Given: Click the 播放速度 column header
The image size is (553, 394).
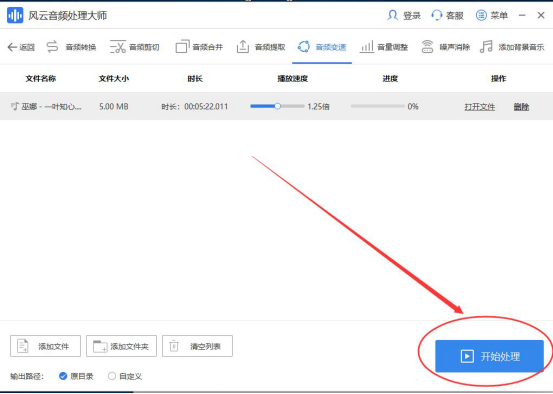Looking at the screenshot, I should 293,79.
